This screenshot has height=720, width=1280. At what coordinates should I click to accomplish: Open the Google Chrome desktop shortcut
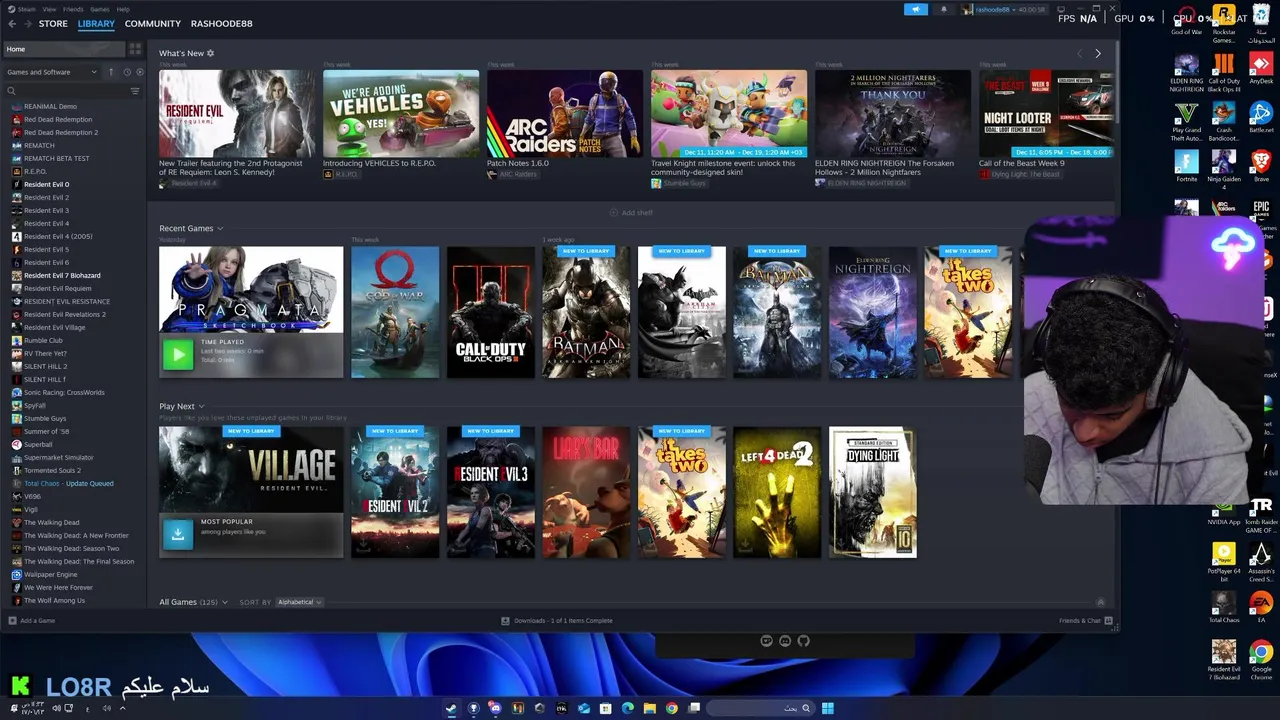point(1261,660)
